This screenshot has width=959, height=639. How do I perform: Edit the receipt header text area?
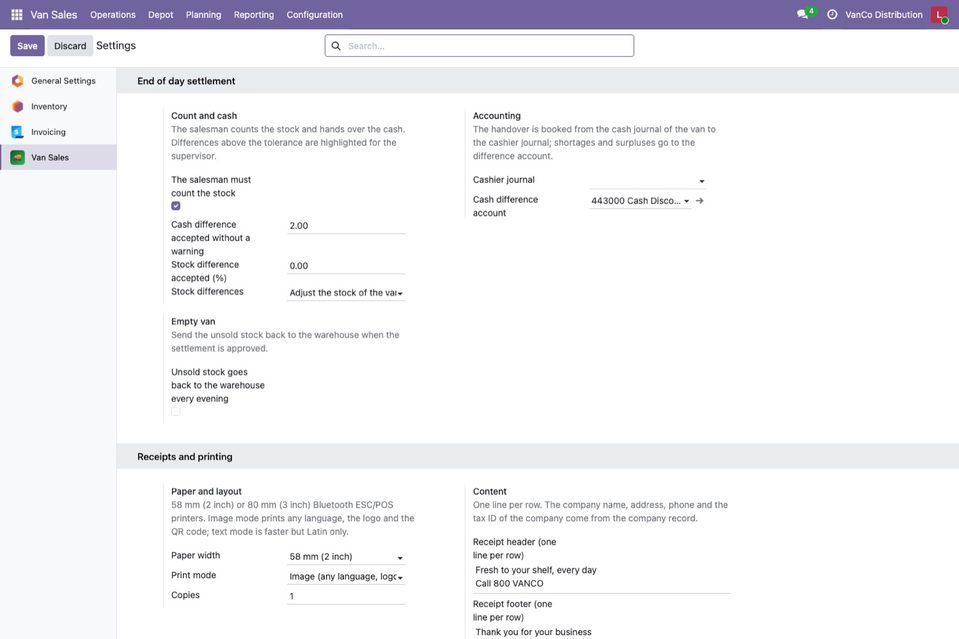(601, 577)
